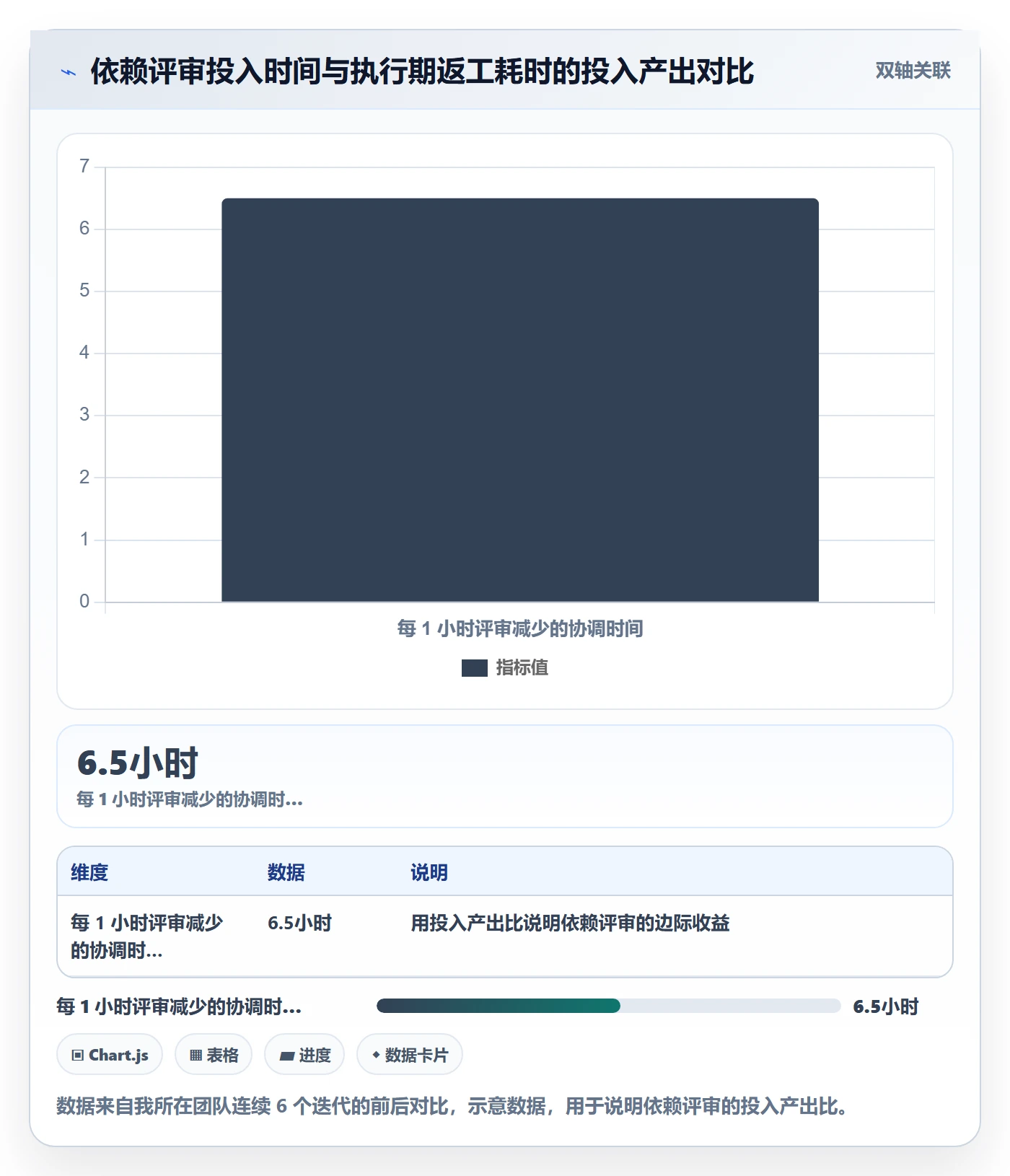Click the diamond icon in 数据卡片 tag
Screen dimensions: 1010x1176
[x=376, y=1055]
